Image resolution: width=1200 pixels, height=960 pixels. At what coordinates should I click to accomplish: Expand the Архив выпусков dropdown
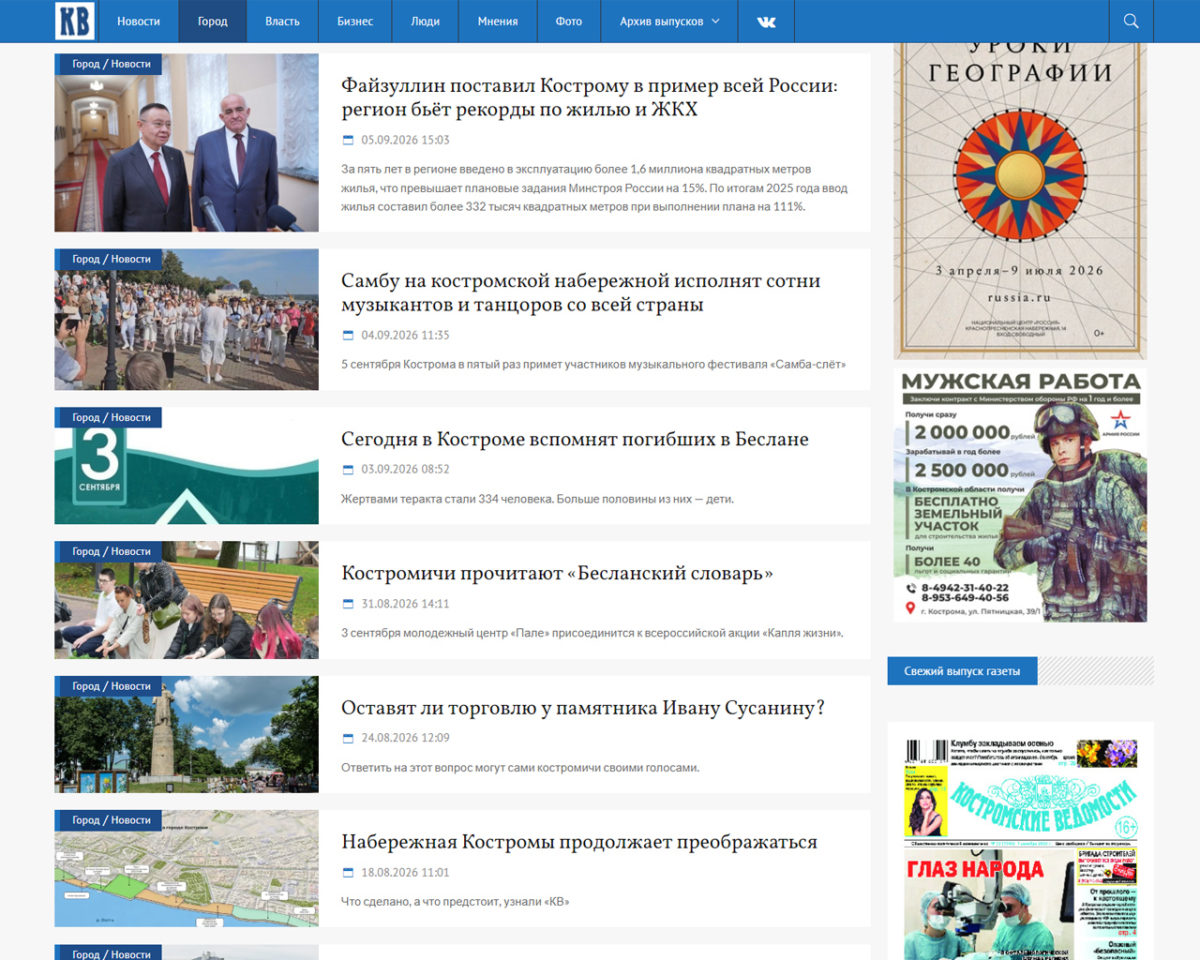[669, 21]
